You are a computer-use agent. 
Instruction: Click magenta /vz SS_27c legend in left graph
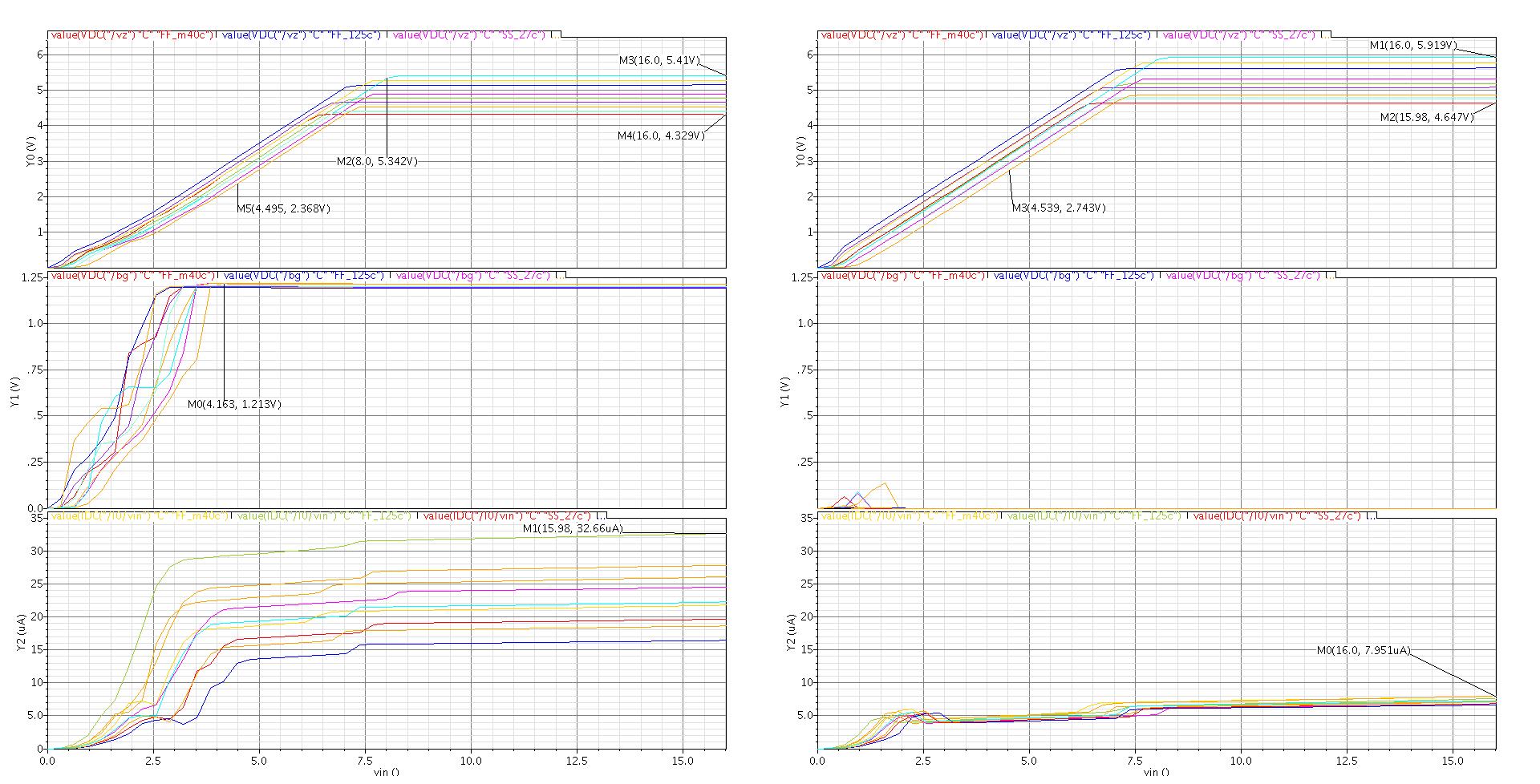pyautogui.click(x=469, y=34)
